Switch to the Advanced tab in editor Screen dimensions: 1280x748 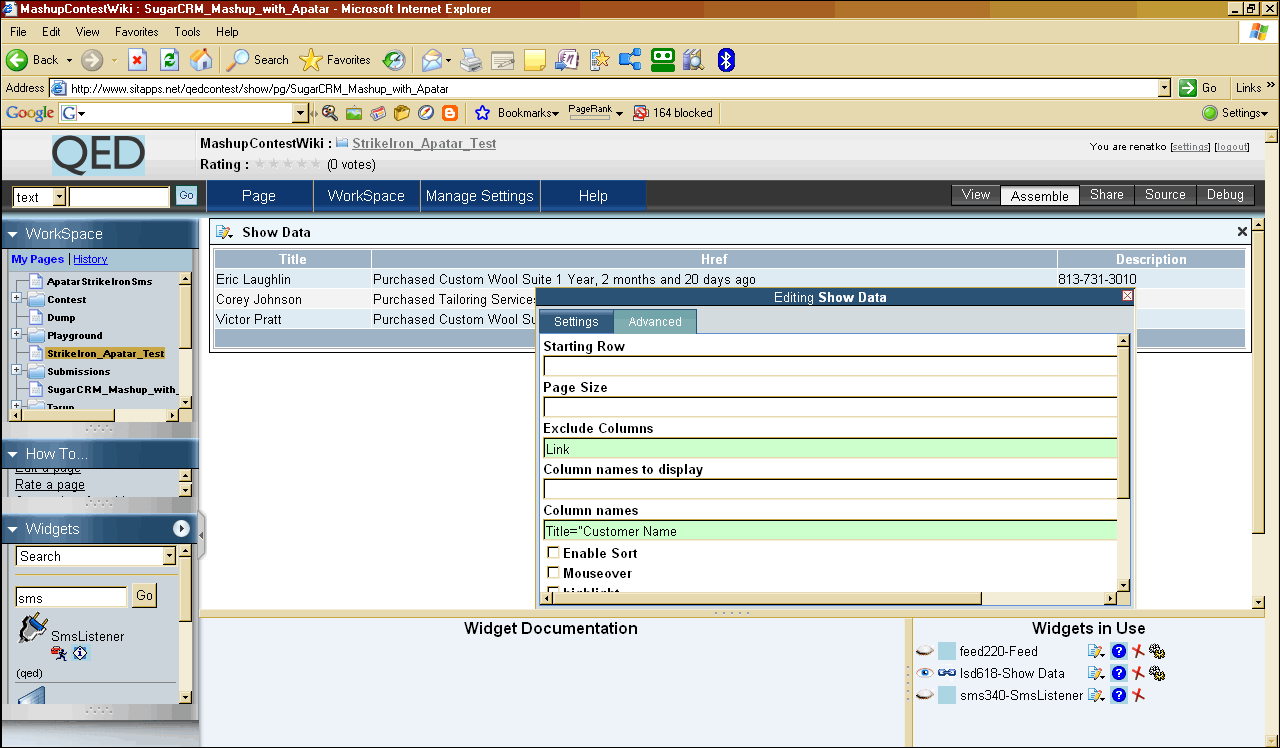pos(655,321)
